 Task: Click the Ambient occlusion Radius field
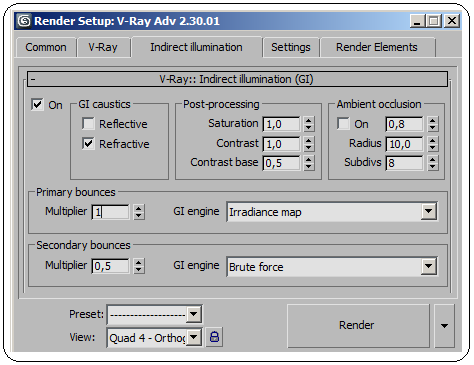[405, 144]
